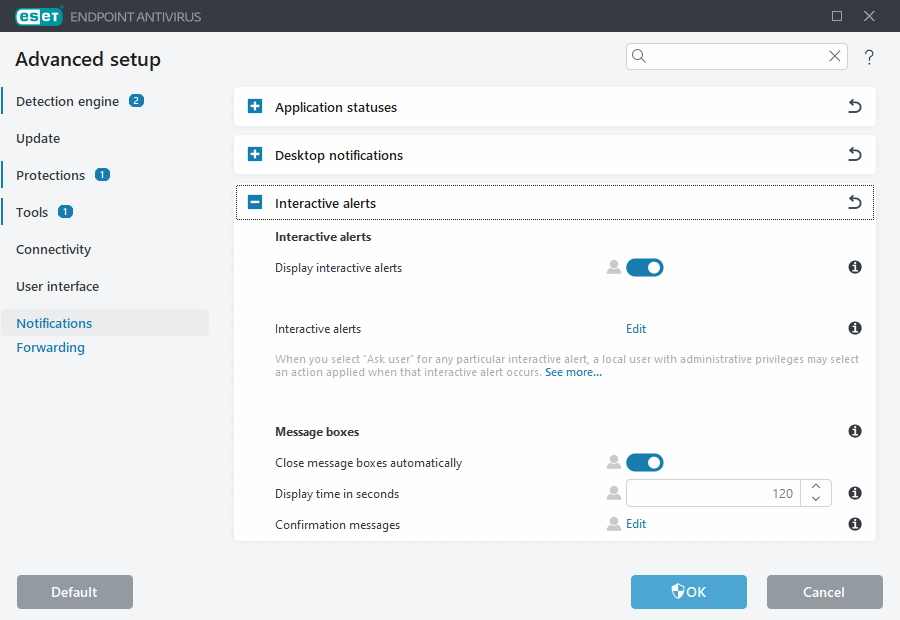Disable Display interactive alerts
Image resolution: width=900 pixels, height=620 pixels.
[644, 267]
